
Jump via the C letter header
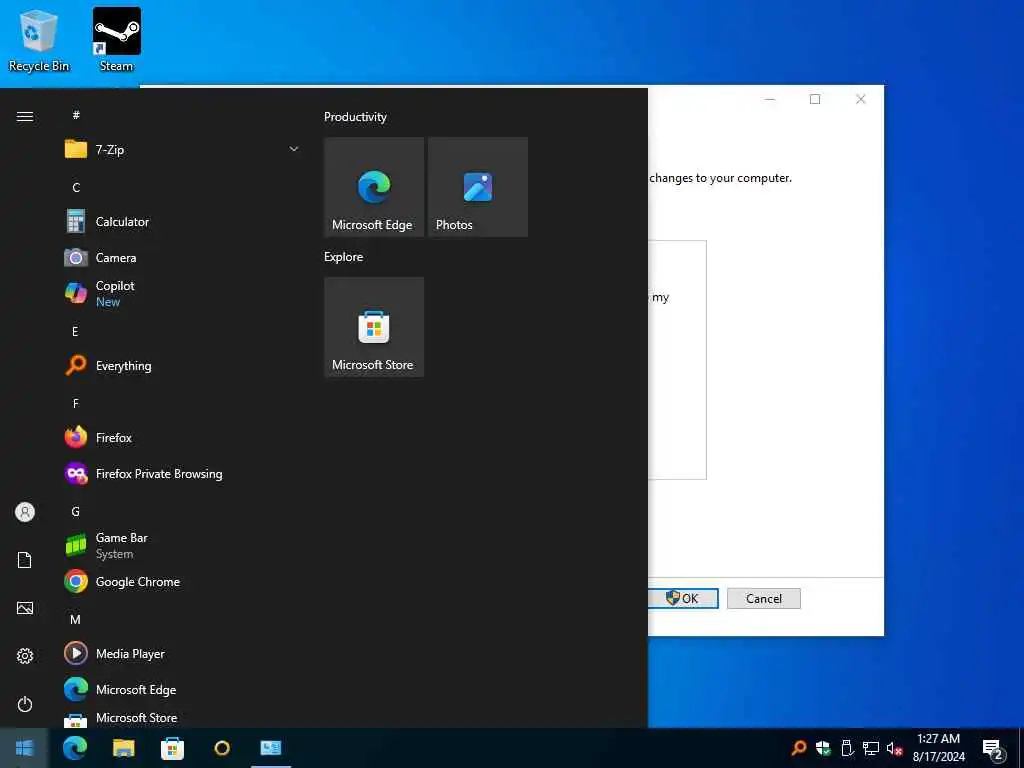(x=76, y=187)
